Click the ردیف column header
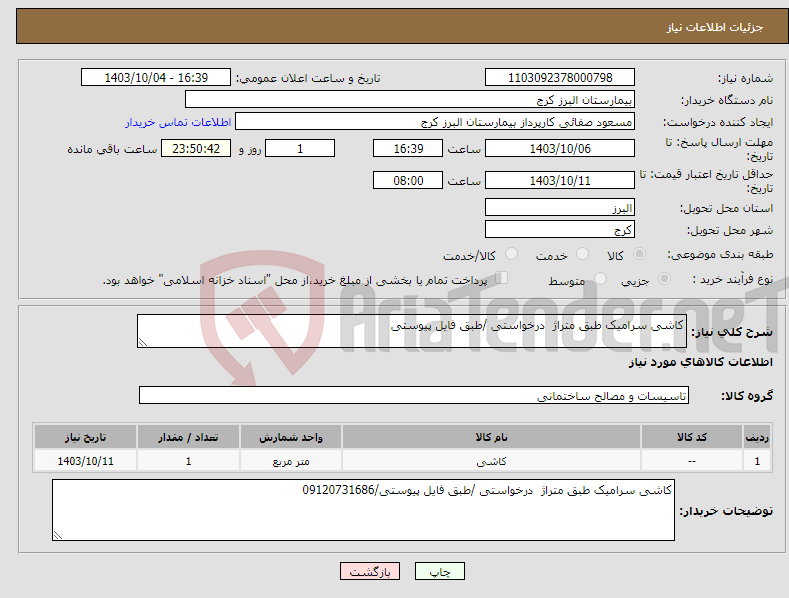Viewport: 789px width, 598px height. 757,437
